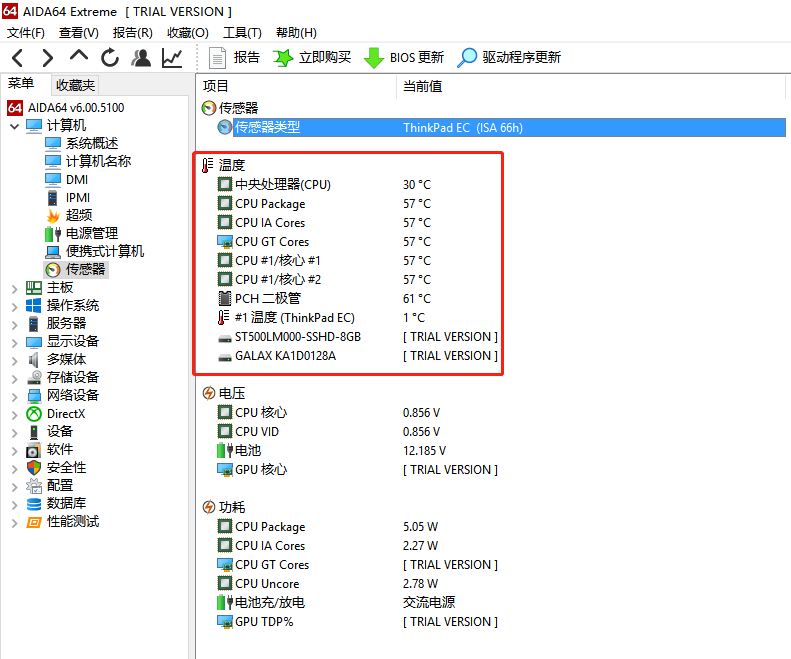The width and height of the screenshot is (791, 659).
Task: Open BIOS 更新 from toolbar
Action: coord(404,58)
